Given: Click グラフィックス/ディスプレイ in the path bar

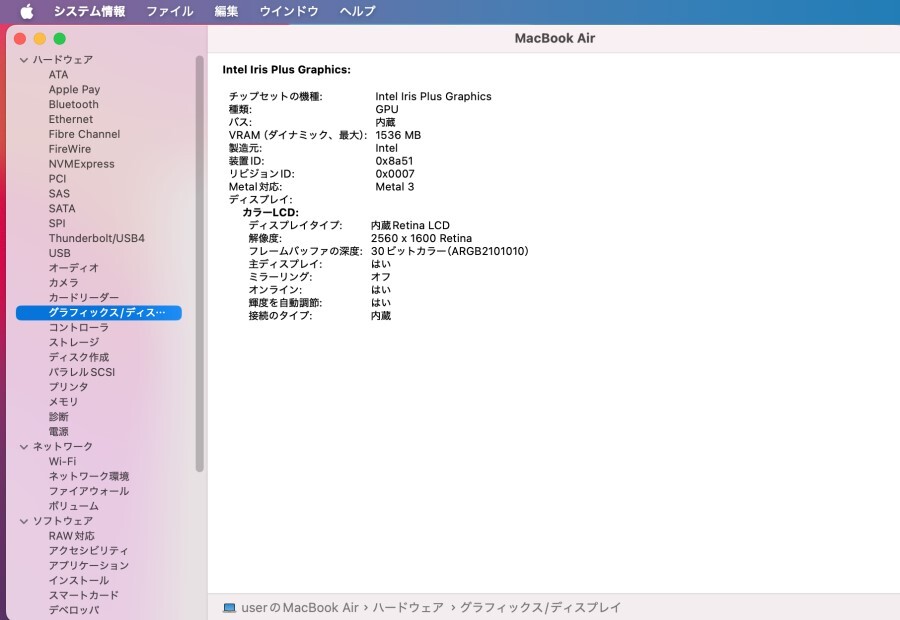Looking at the screenshot, I should (540, 607).
